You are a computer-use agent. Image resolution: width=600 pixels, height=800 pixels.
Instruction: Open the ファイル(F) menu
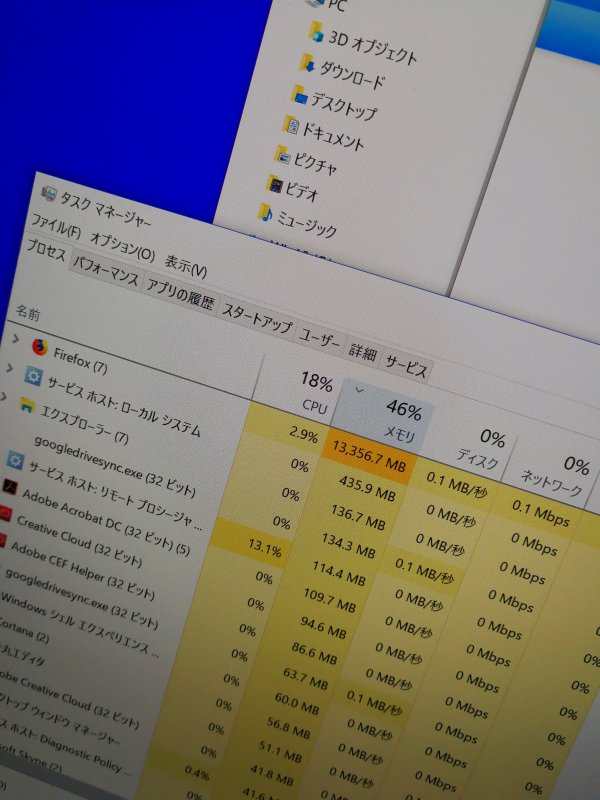56,227
